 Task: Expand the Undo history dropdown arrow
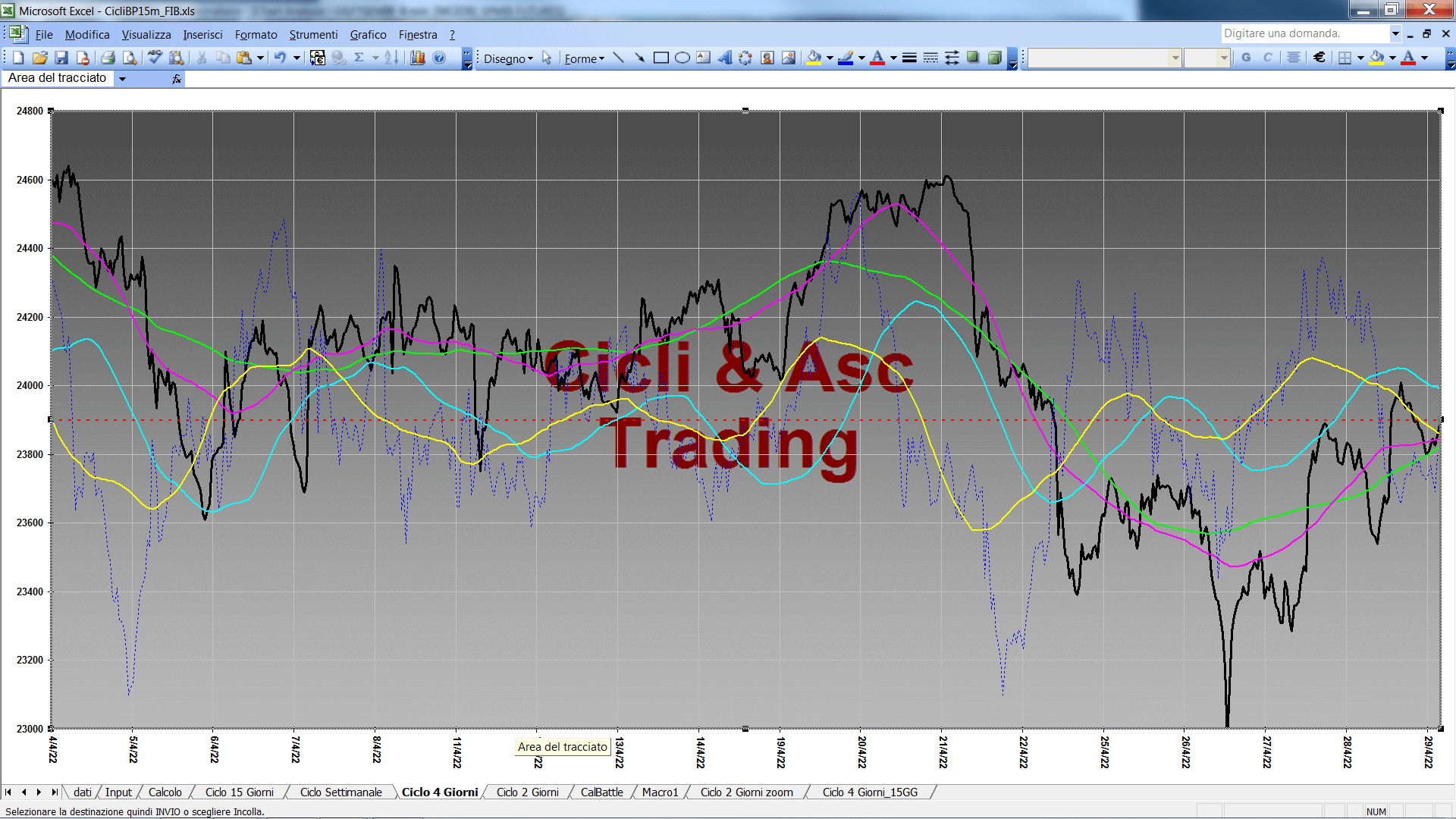(x=297, y=58)
